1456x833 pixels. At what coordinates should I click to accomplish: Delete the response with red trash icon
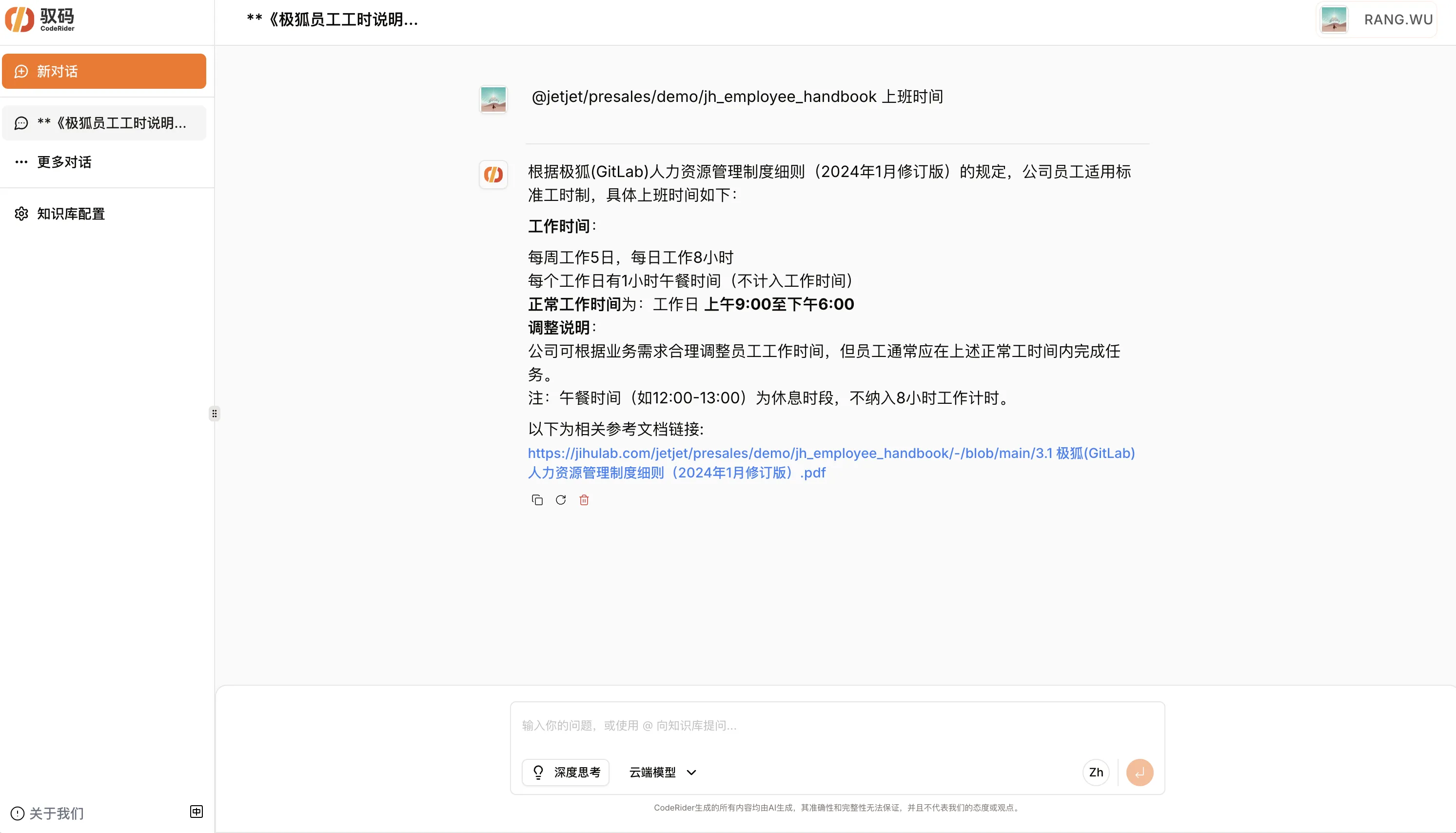pyautogui.click(x=584, y=500)
